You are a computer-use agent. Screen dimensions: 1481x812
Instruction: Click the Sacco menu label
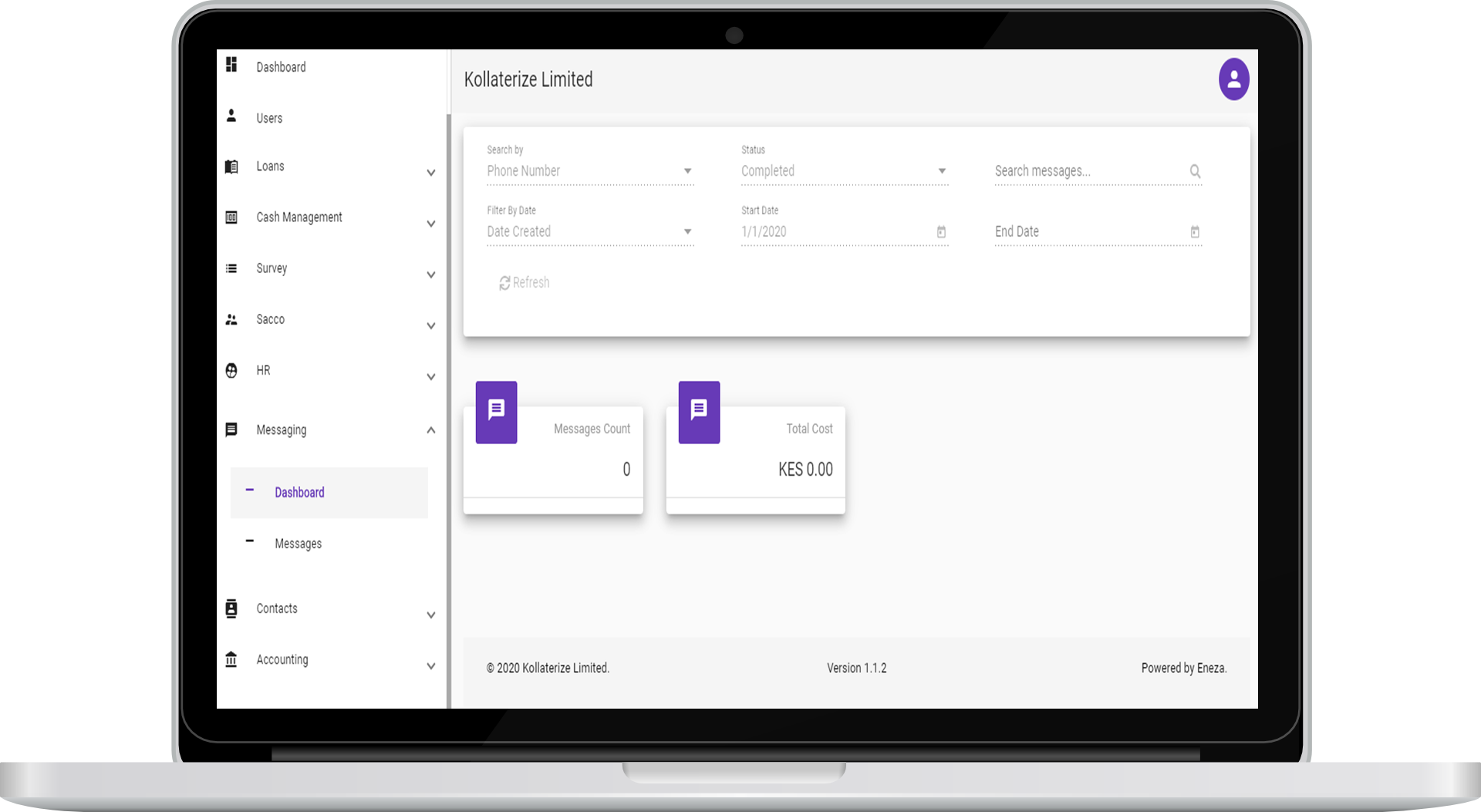click(x=270, y=319)
